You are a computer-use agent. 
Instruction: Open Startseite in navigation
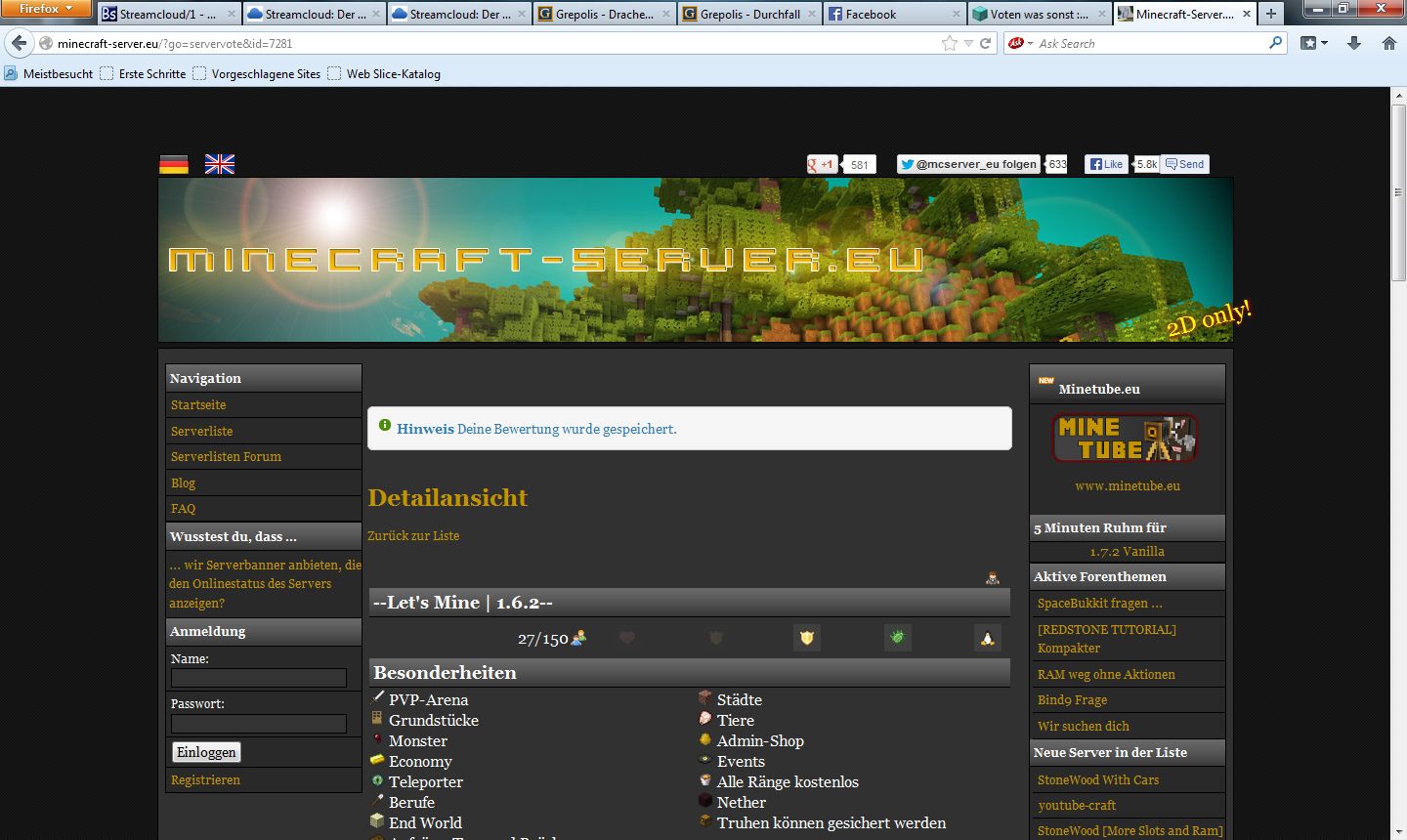click(x=198, y=404)
